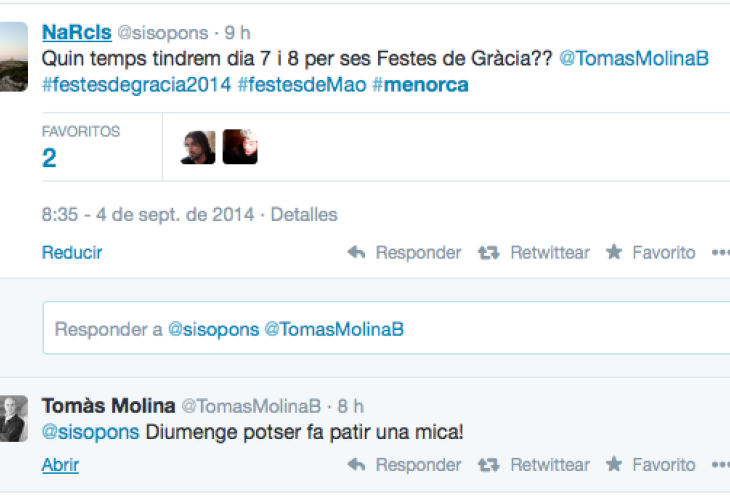
Task: Open the #festesdegracia2014 hashtag
Action: [136, 85]
